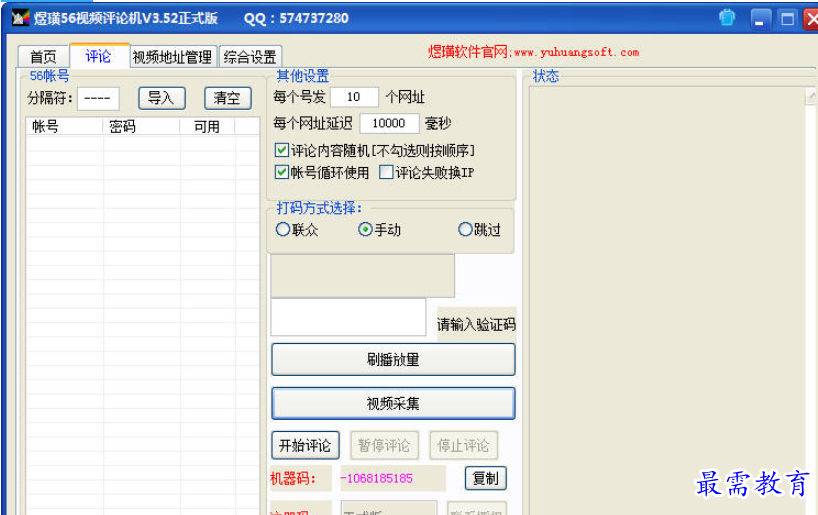Click the 停止评论 button
The image size is (818, 515).
point(464,445)
